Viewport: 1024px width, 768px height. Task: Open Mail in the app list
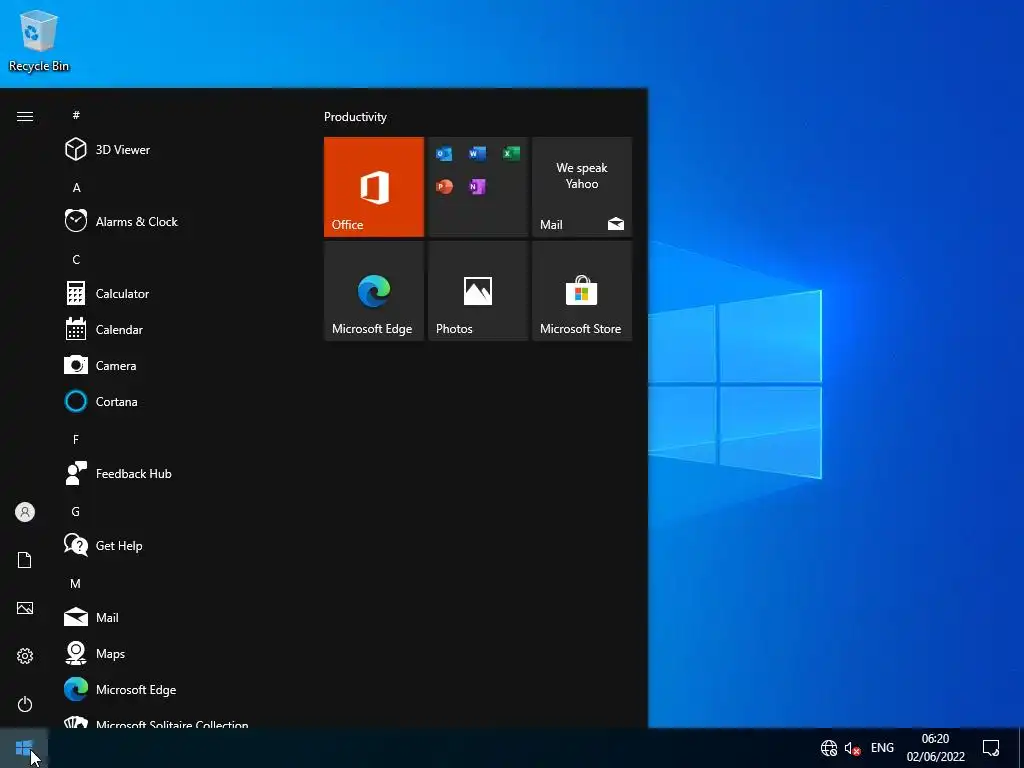(x=183, y=617)
